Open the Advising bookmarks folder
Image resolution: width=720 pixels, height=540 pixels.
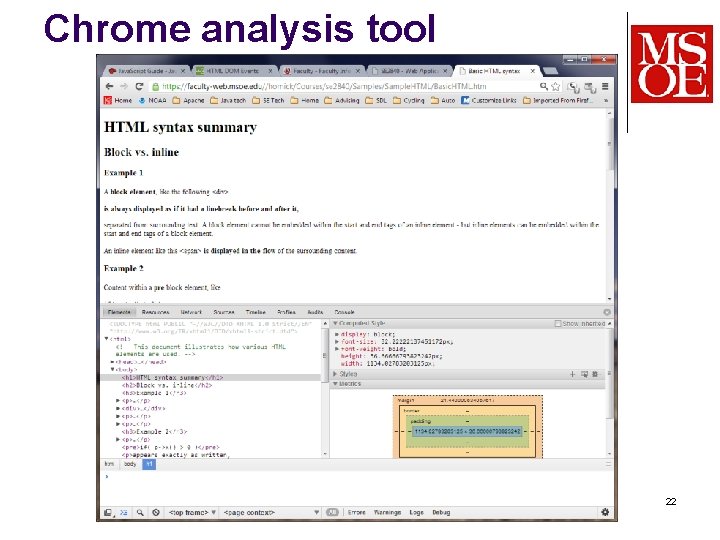(x=342, y=100)
